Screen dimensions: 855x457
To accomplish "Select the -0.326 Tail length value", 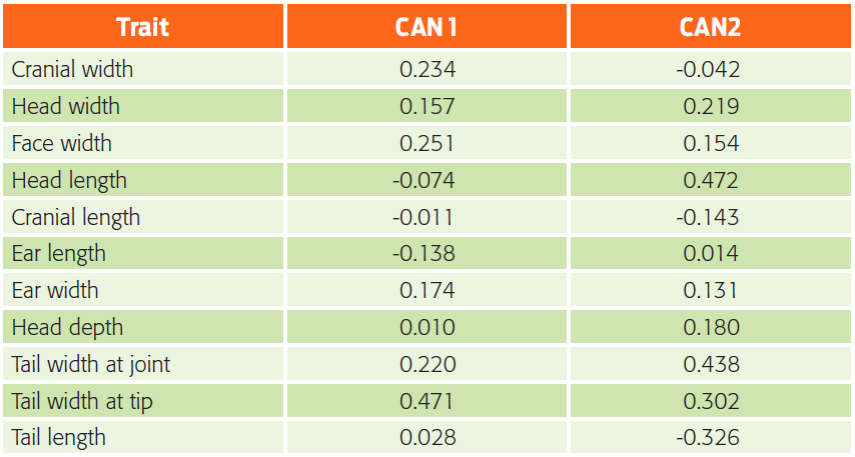I will pos(709,438).
